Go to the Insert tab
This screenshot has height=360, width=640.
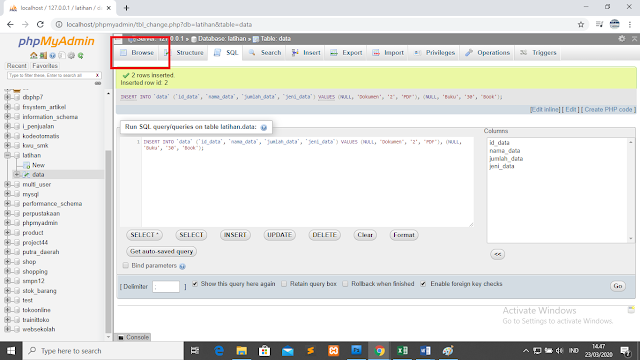coord(306,53)
